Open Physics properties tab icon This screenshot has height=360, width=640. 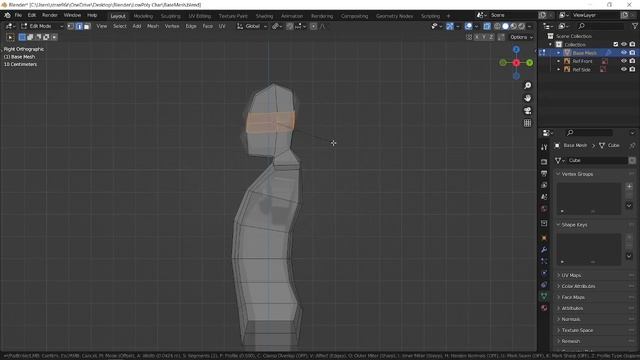[544, 273]
